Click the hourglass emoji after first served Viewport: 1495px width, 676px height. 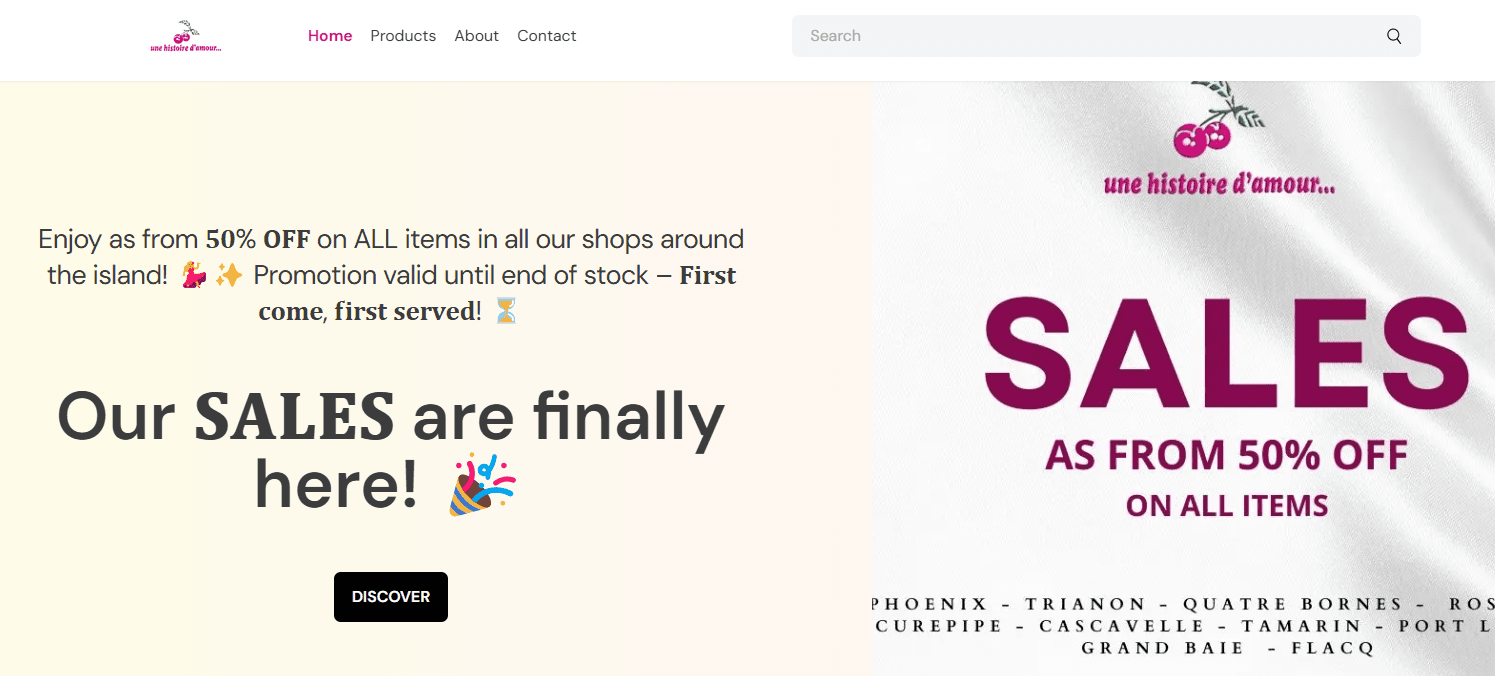click(506, 311)
